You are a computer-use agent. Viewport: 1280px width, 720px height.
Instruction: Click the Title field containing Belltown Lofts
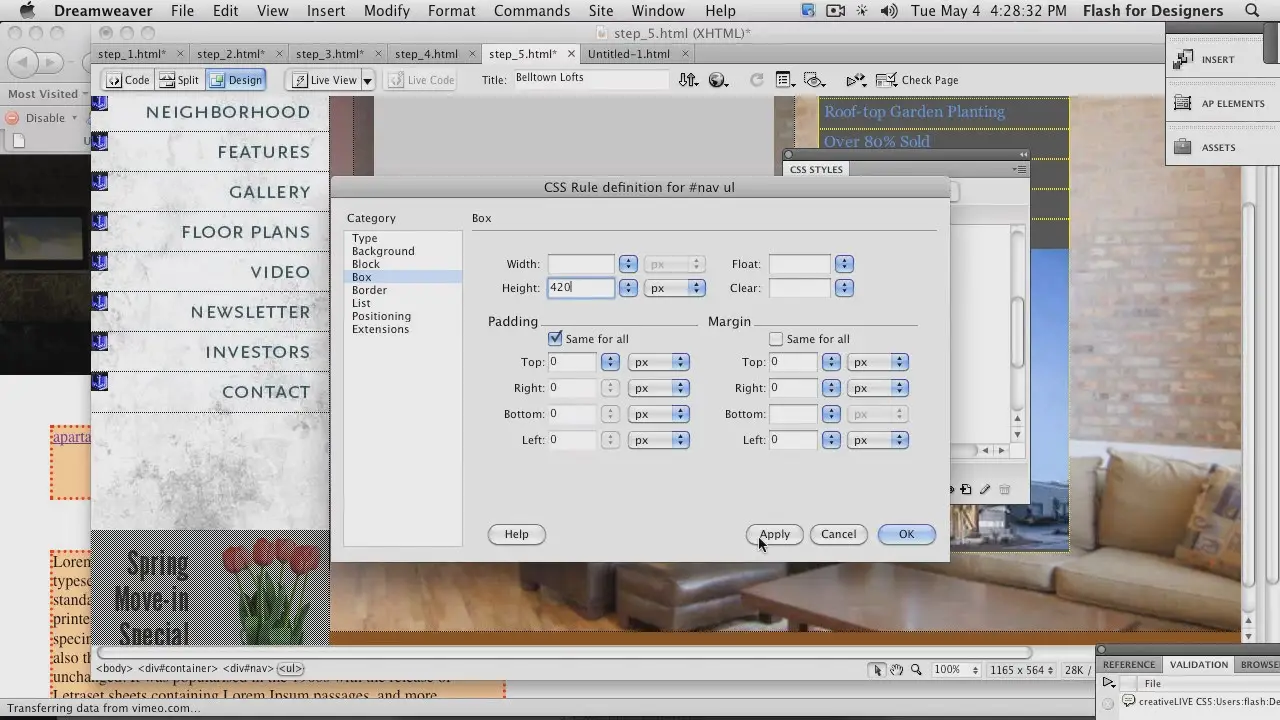(590, 79)
